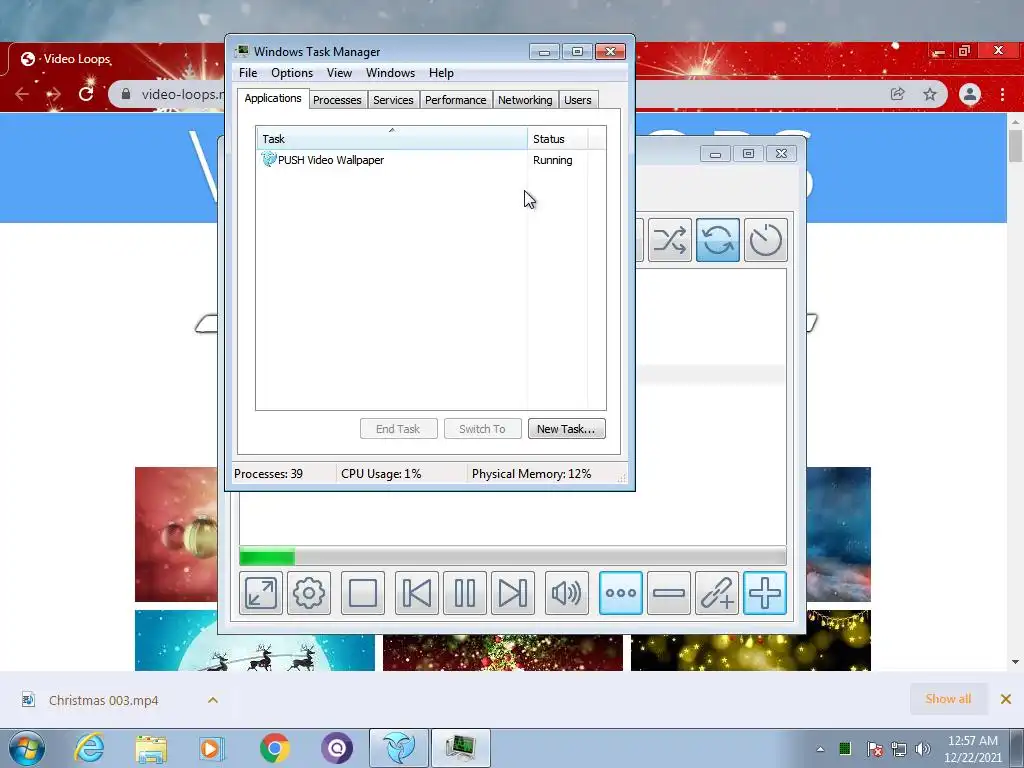The width and height of the screenshot is (1024, 768).
Task: Select the Applications tab
Action: 273,99
